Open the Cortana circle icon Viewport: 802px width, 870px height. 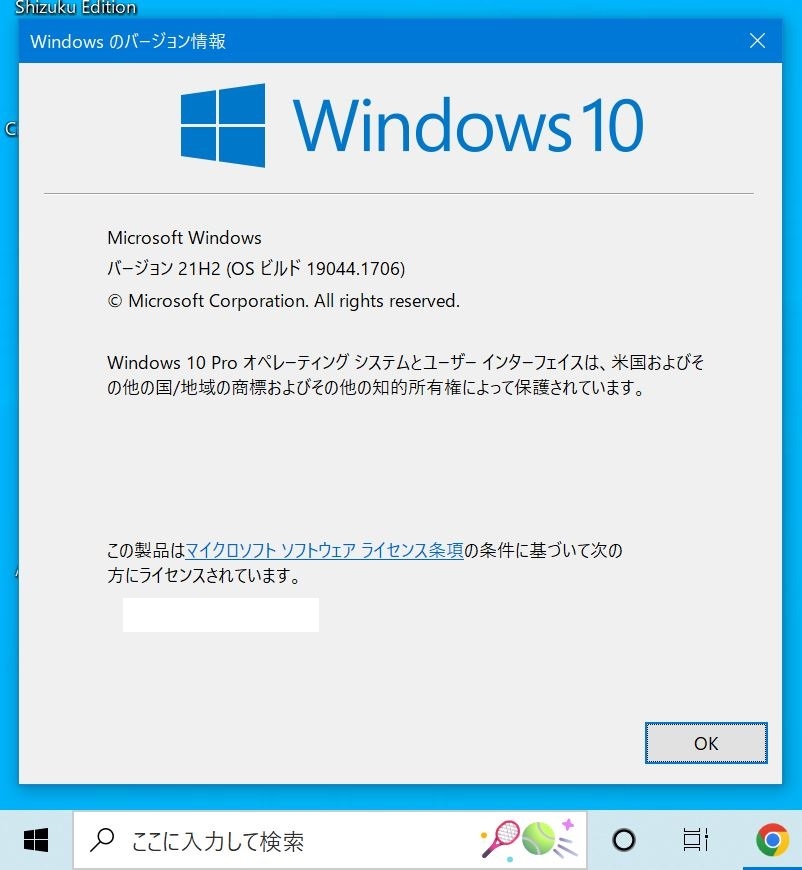point(623,840)
